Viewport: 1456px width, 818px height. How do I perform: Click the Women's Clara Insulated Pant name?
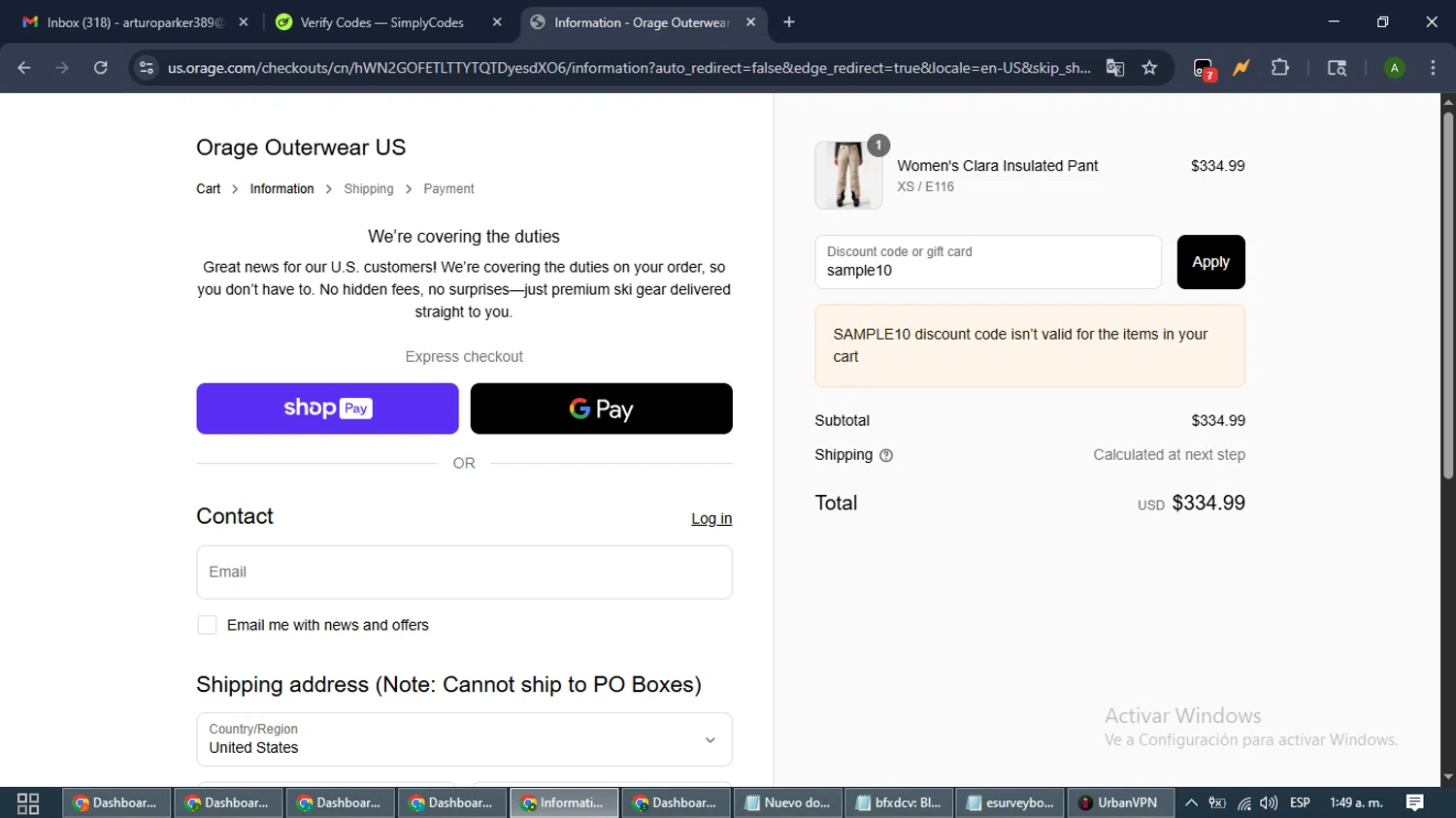[998, 166]
